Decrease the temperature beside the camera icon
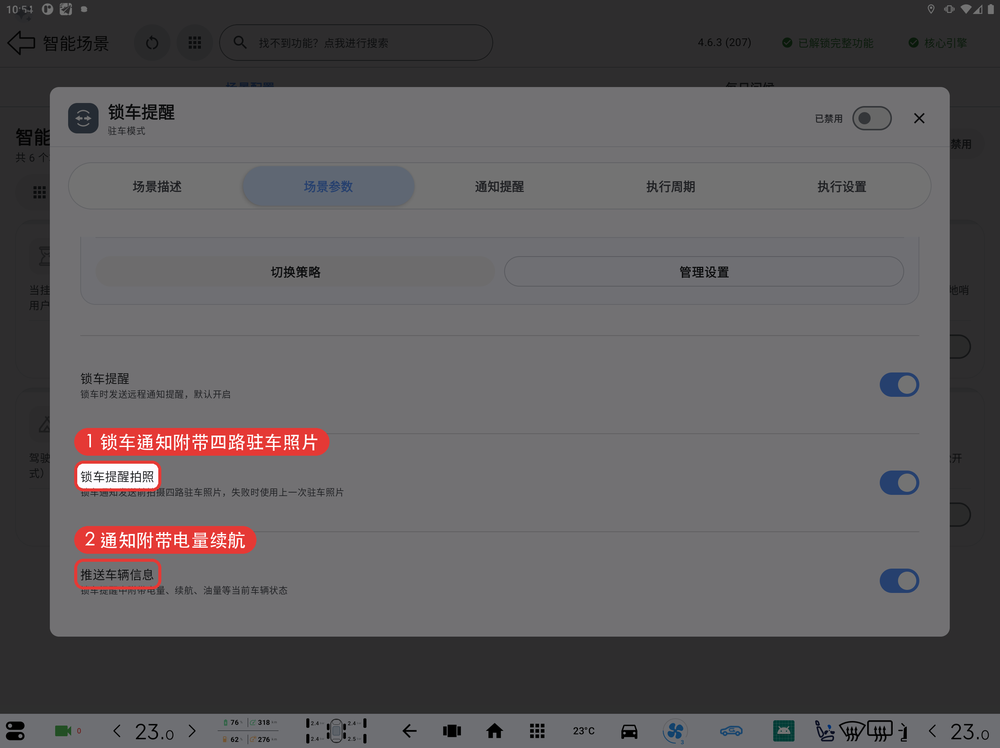 (x=117, y=731)
